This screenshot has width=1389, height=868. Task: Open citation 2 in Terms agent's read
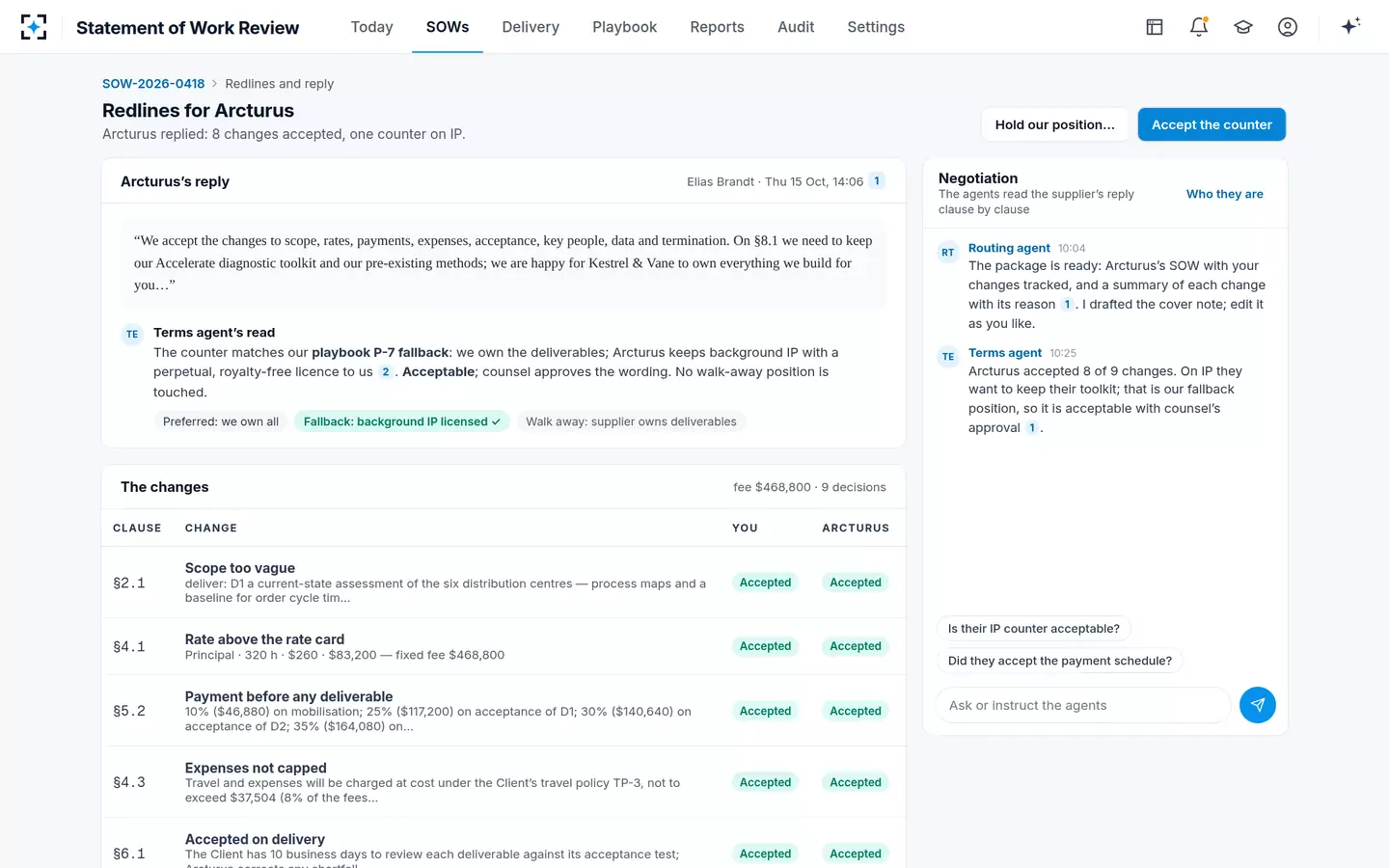point(386,372)
